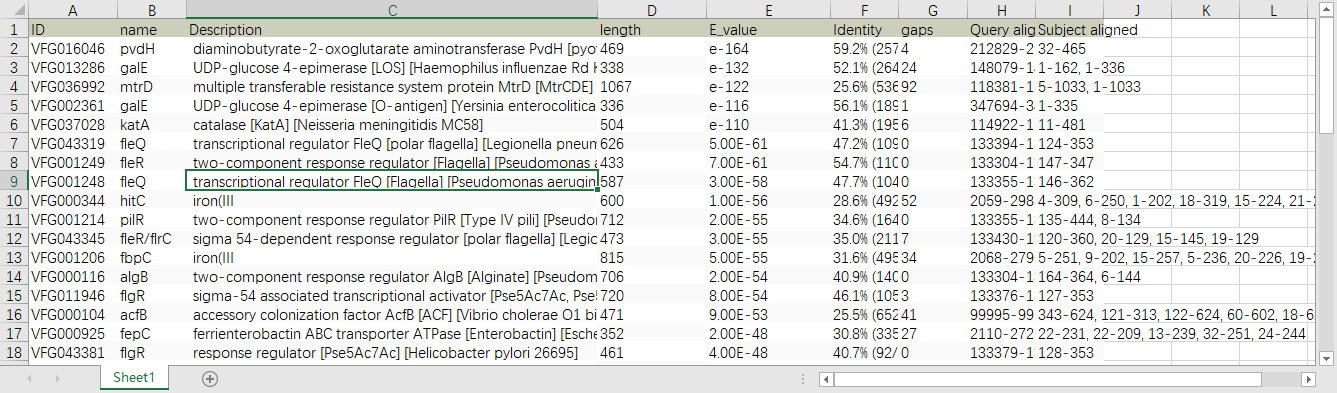Select column F header
Image resolution: width=1337 pixels, height=393 pixels.
864,10
